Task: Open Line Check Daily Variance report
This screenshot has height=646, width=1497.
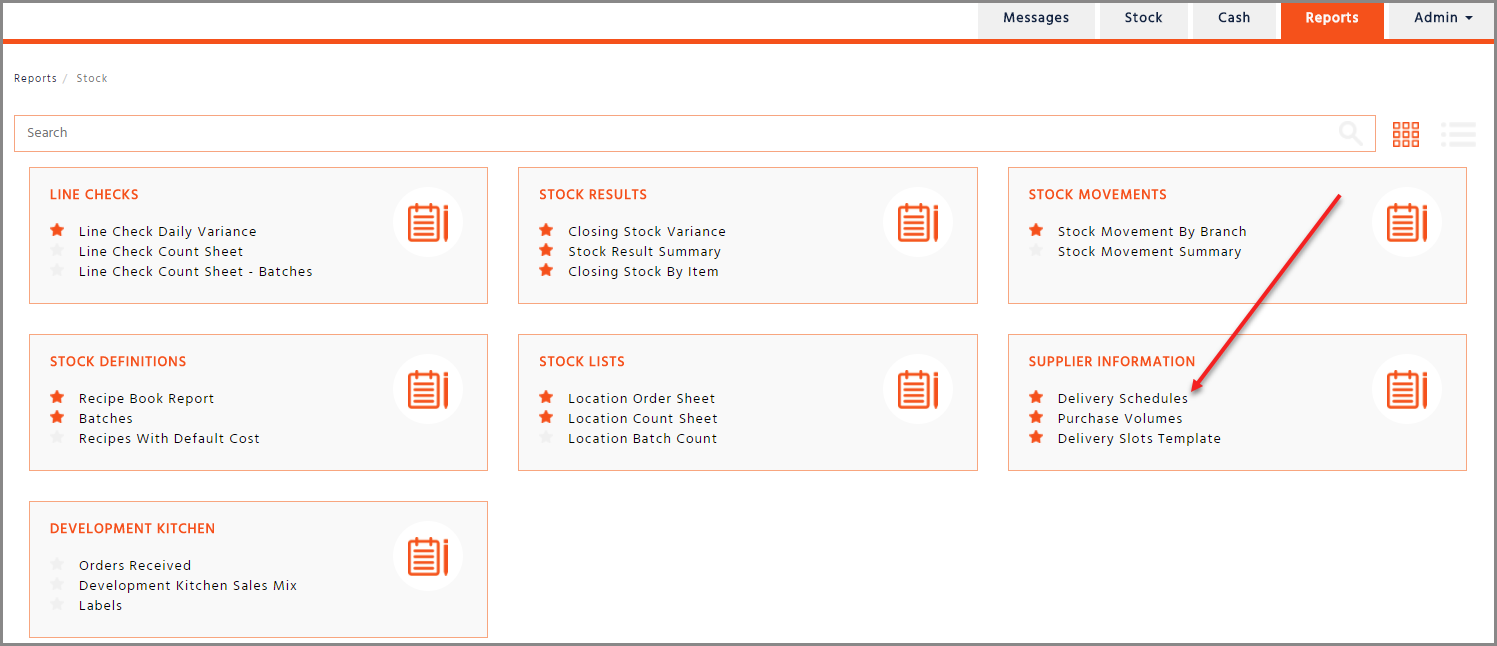Action: point(167,231)
